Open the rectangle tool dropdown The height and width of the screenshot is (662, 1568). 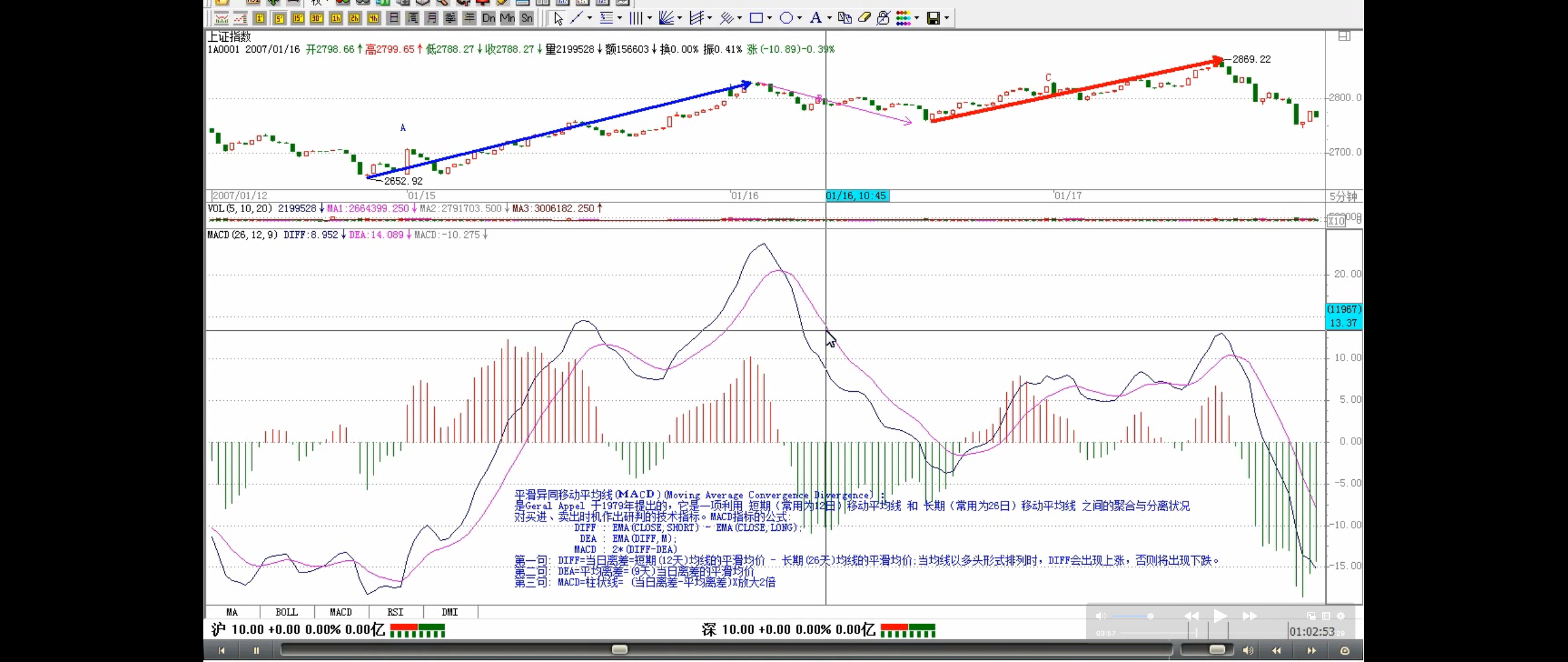point(769,18)
